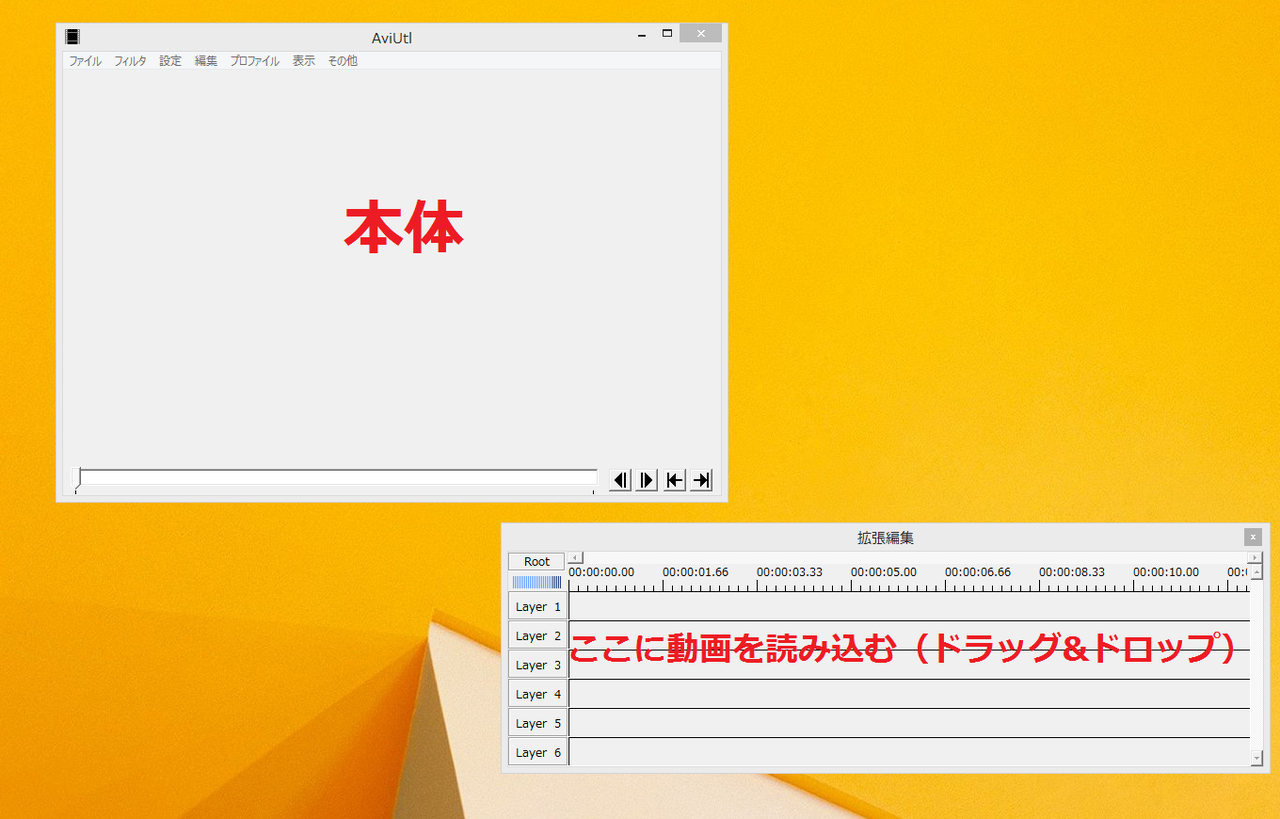1280x819 pixels.
Task: Toggle visibility of Layer 3
Action: coord(538,665)
